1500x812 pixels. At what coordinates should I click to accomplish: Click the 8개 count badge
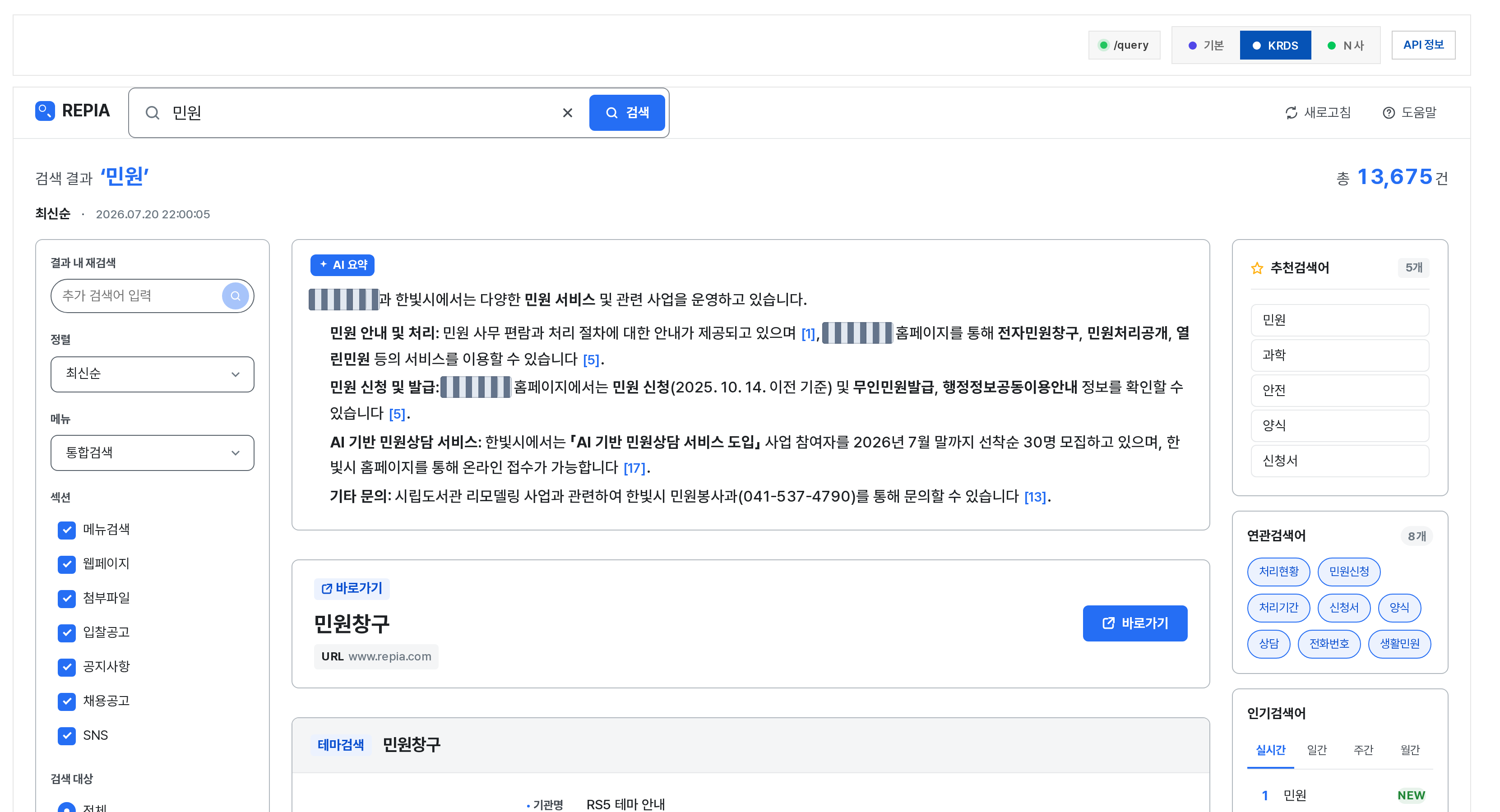tap(1416, 537)
